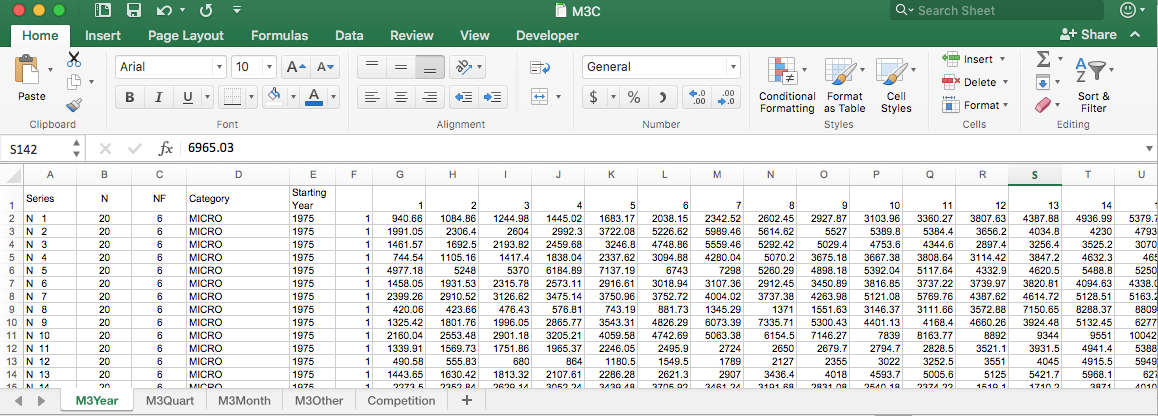Click the Cut scissors icon
This screenshot has height=416, width=1158.
tap(74, 60)
